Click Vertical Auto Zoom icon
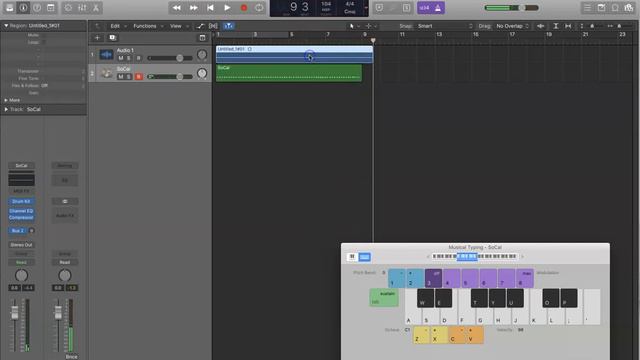The image size is (640, 360). 556,26
